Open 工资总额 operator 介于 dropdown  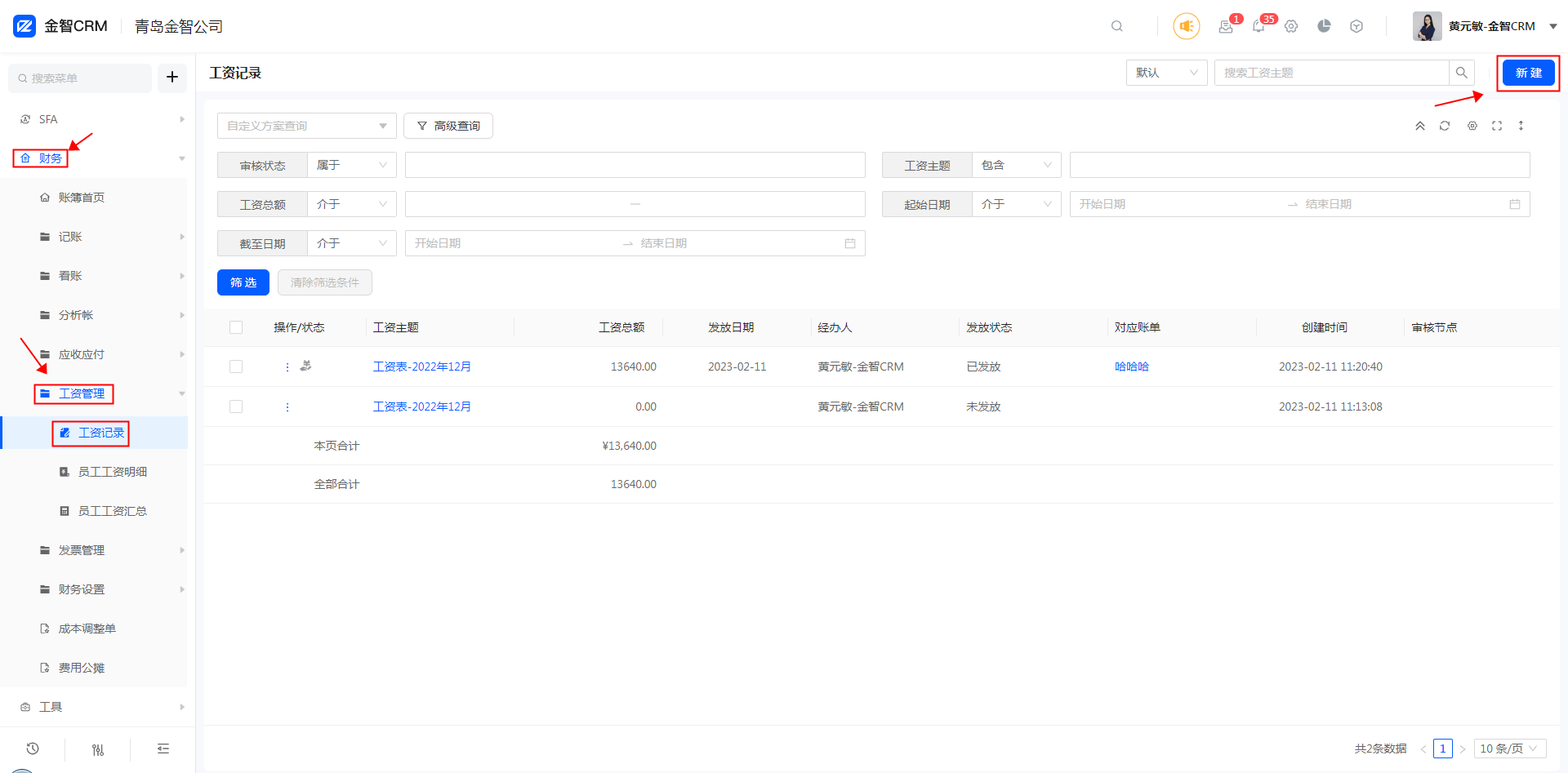tap(352, 204)
